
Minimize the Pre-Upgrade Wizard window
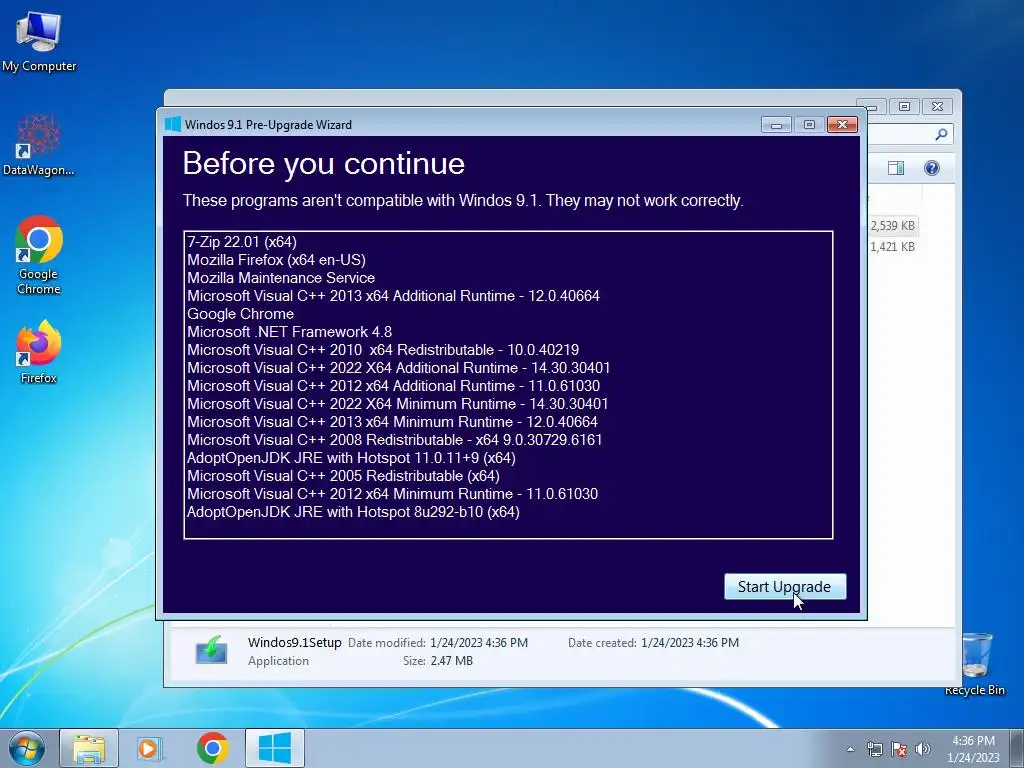click(x=776, y=125)
